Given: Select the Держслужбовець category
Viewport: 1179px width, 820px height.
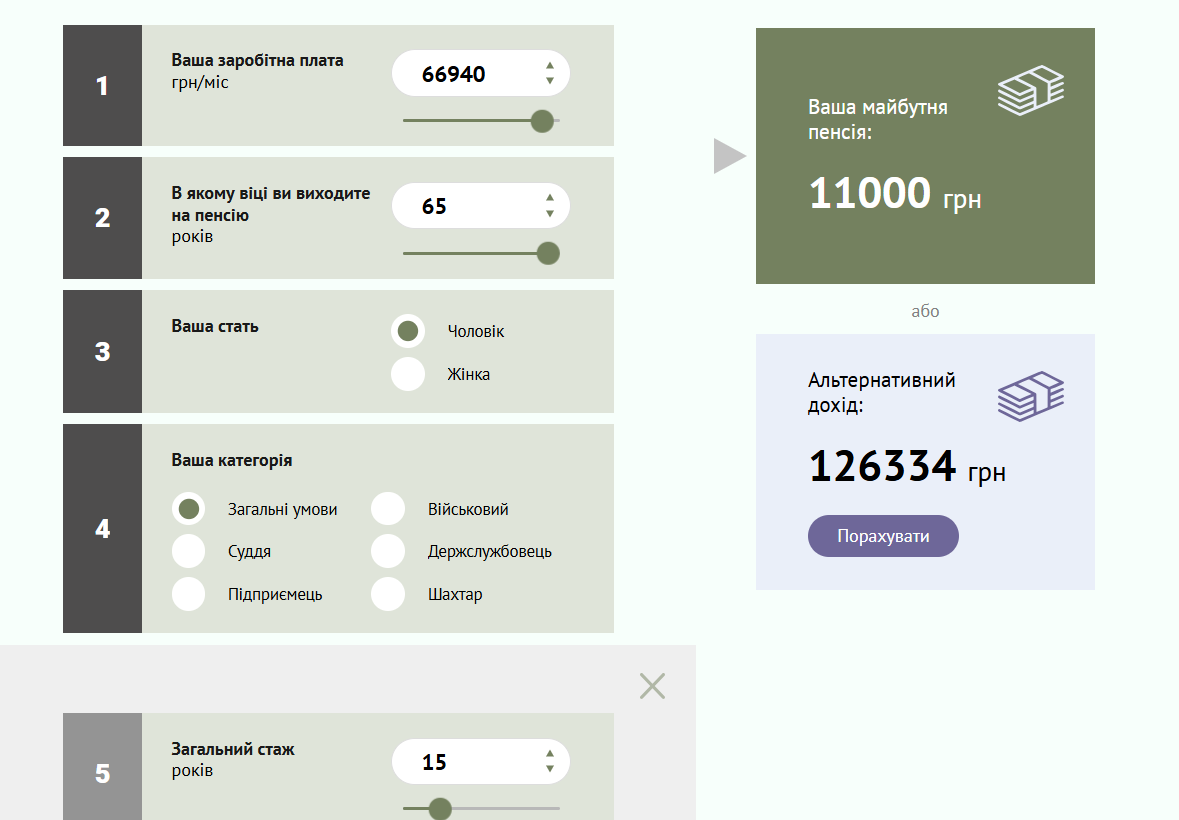Looking at the screenshot, I should [388, 551].
